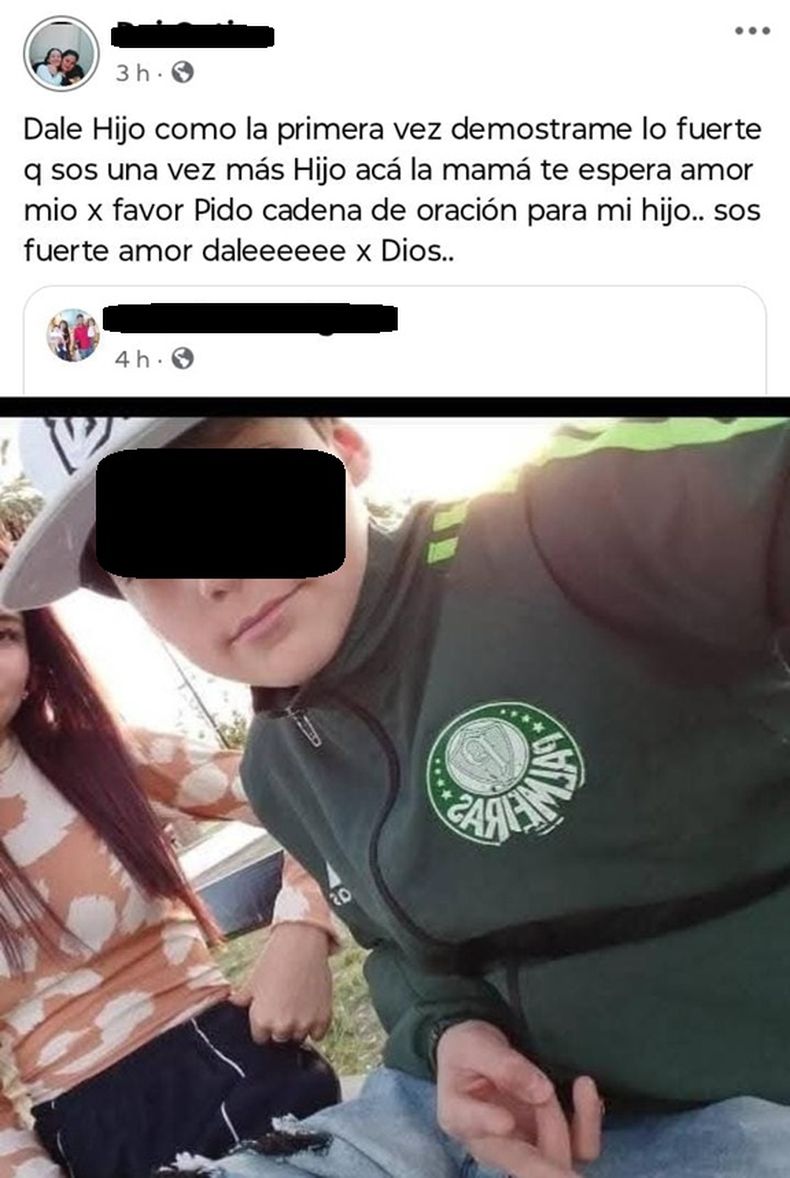
Task: Click the globe audience icon beside 4 h
Action: click(x=182, y=358)
